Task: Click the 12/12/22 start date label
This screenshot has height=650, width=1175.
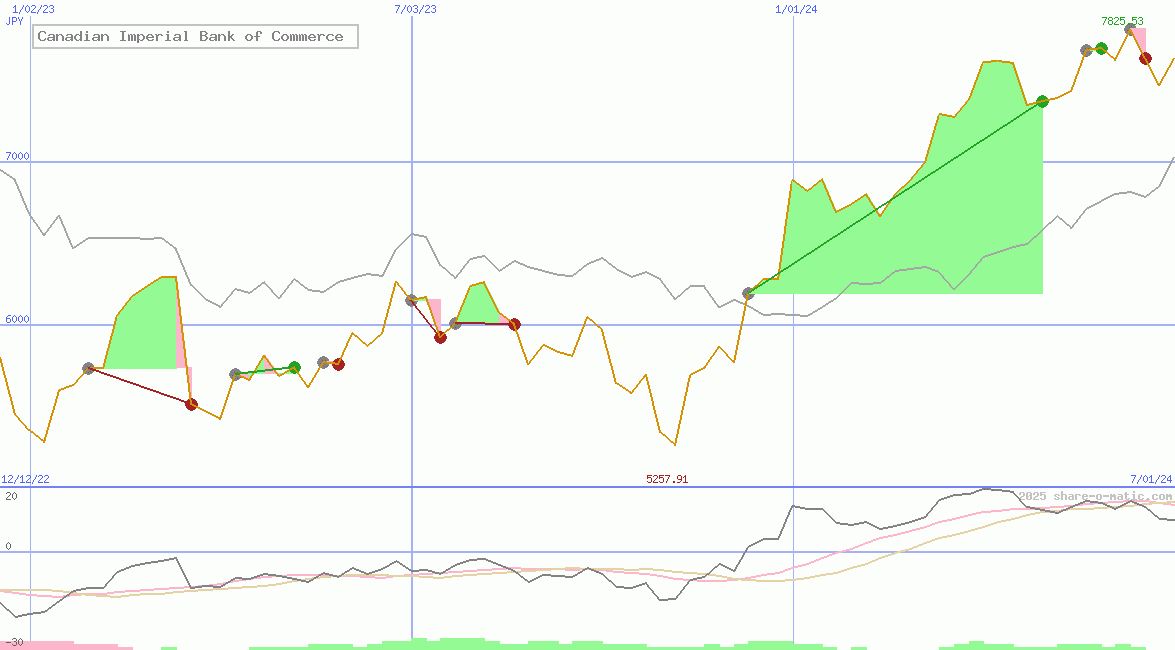Action: [x=25, y=479]
